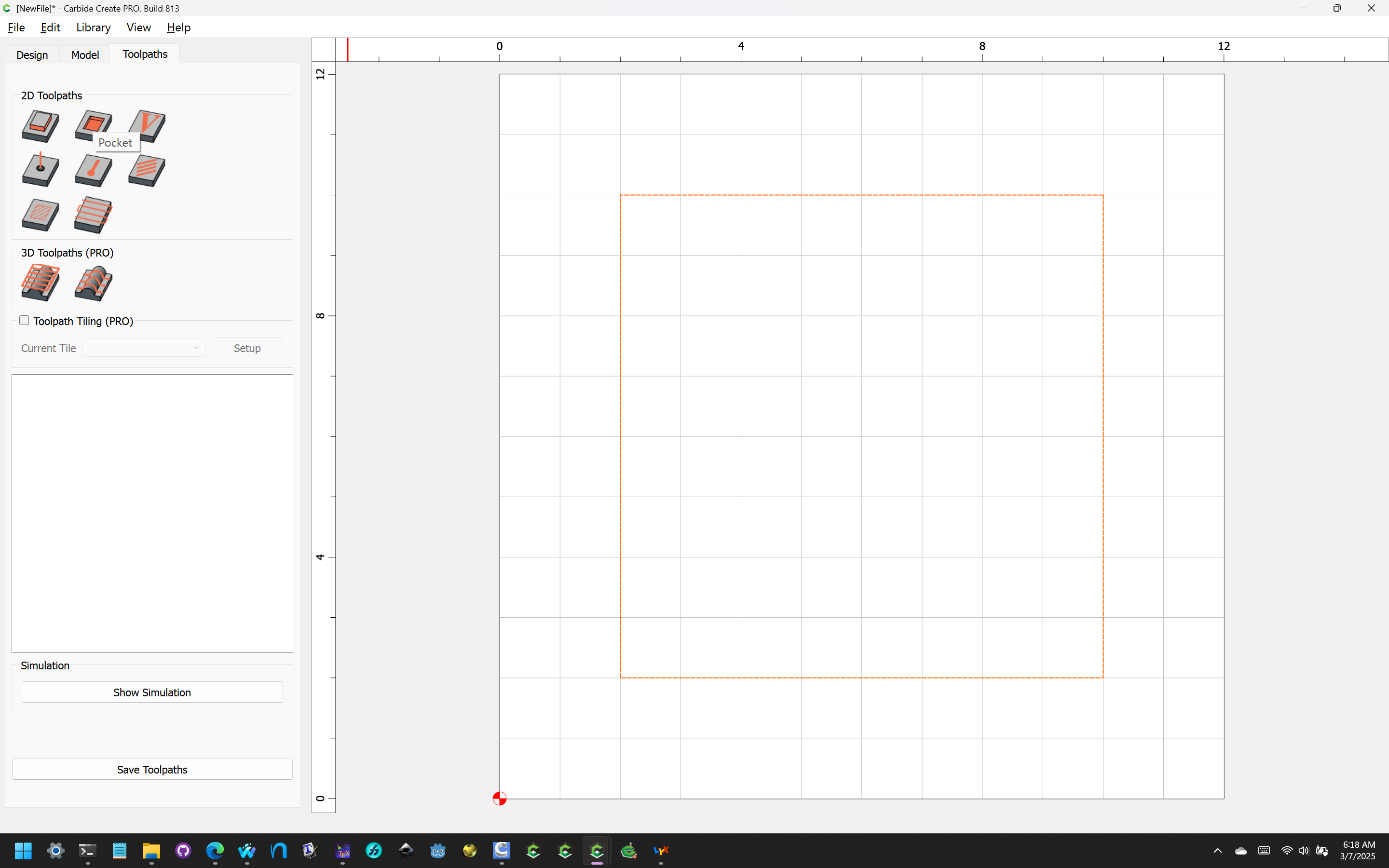Viewport: 1389px width, 868px height.
Task: Open Inkscape from the taskbar
Action: (406, 850)
